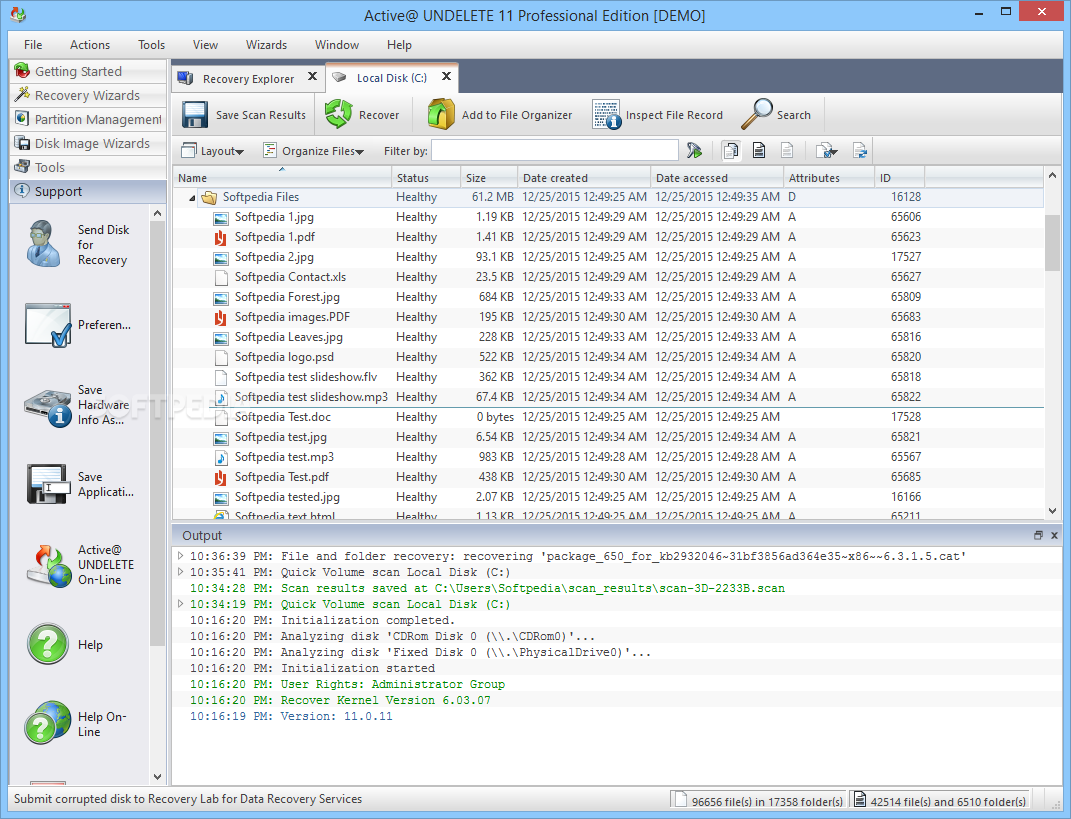
Task: Open the Wizards menu
Action: pos(266,44)
